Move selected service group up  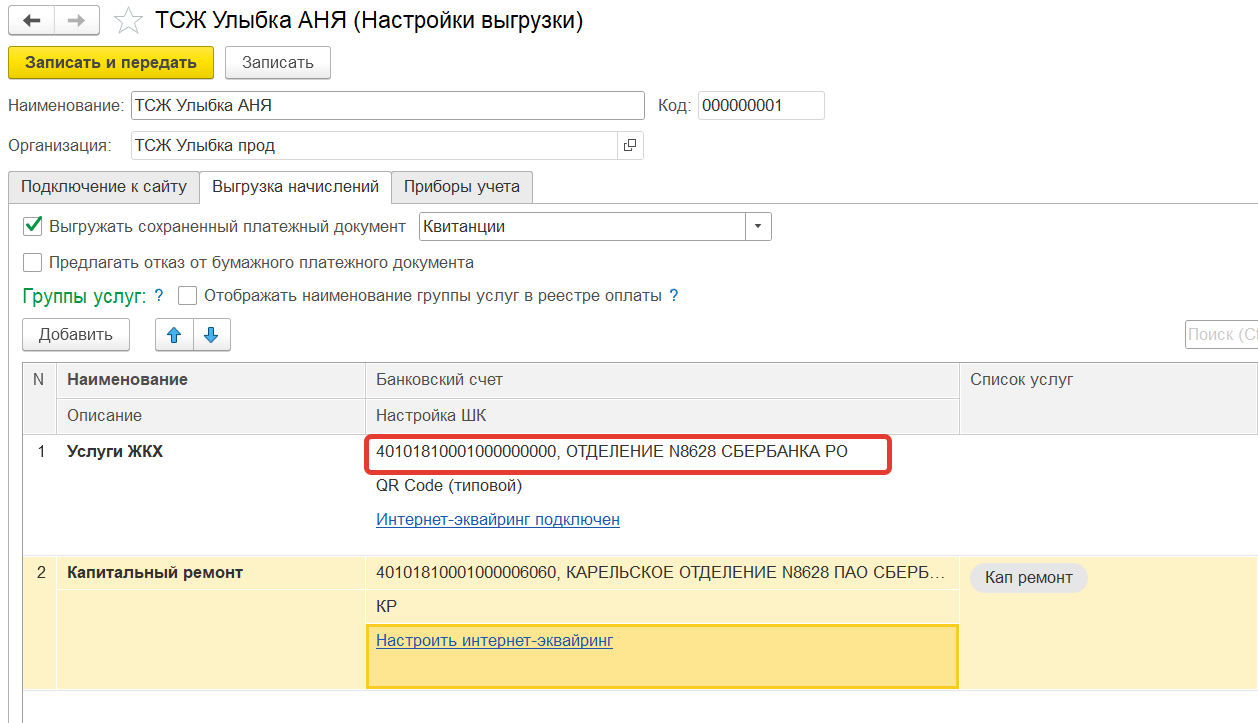click(x=174, y=335)
